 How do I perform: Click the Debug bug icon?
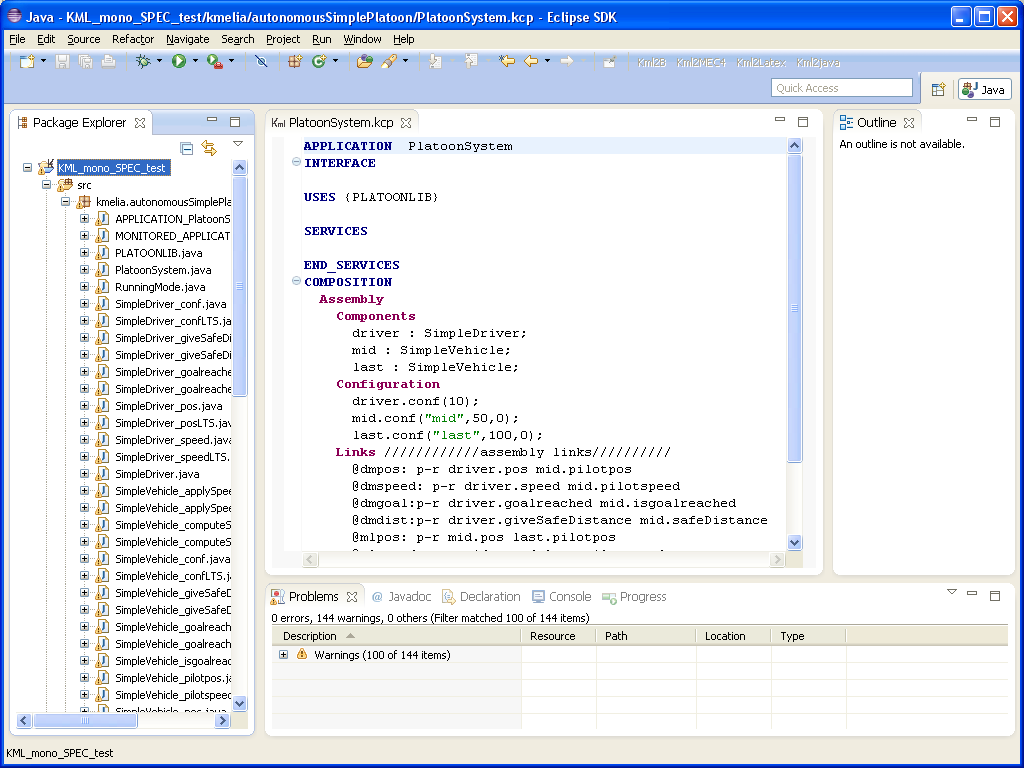pyautogui.click(x=143, y=62)
